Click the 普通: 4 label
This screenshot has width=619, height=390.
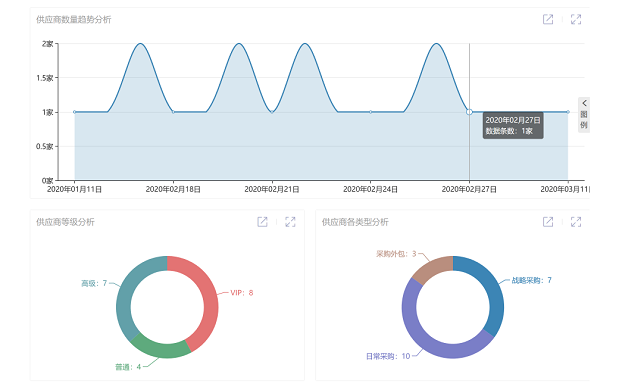pyautogui.click(x=128, y=367)
